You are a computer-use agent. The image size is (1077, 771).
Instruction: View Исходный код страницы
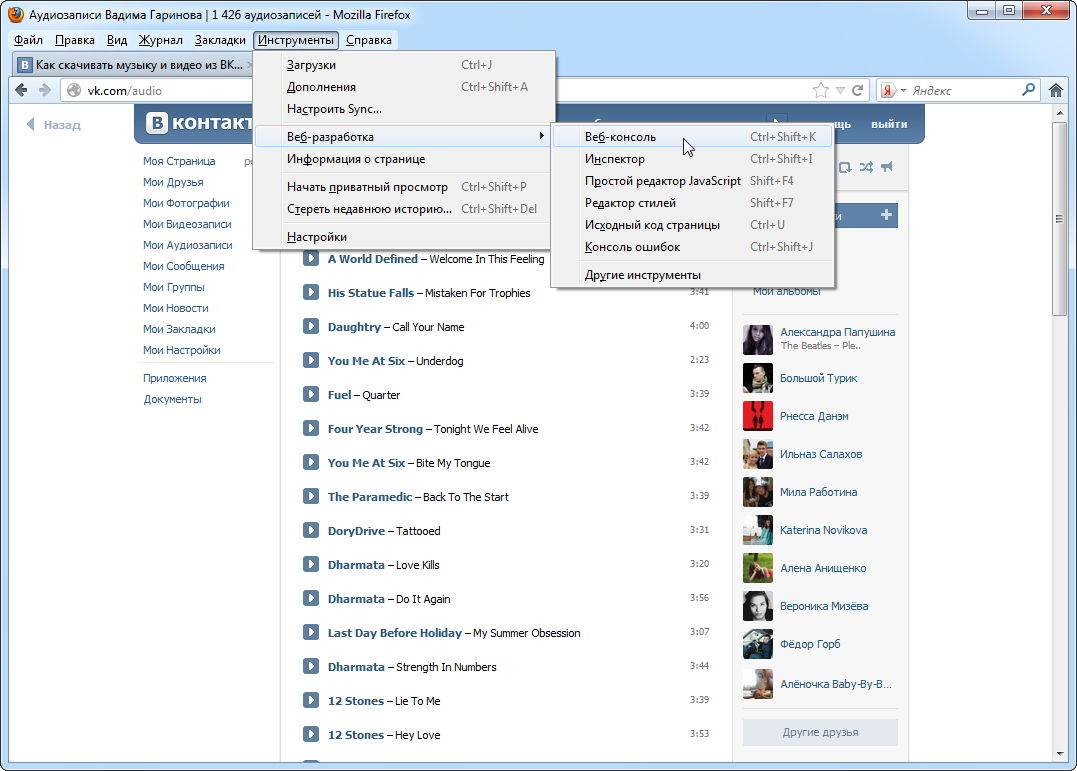(x=693, y=225)
